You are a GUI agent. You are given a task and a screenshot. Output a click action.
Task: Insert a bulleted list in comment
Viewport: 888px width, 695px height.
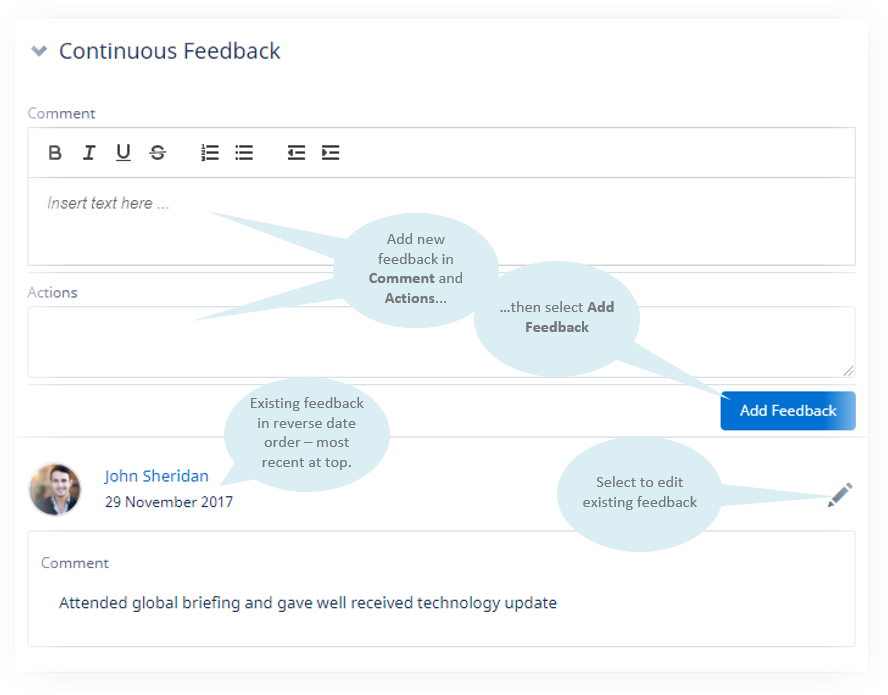(x=244, y=153)
